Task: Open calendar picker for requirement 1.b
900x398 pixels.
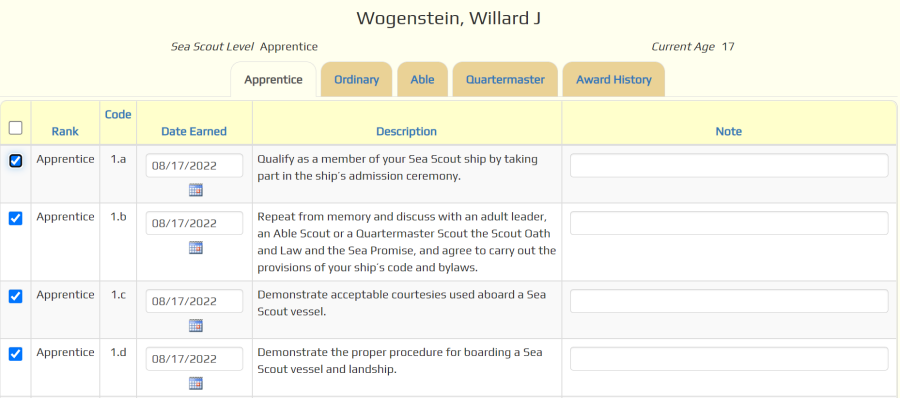Action: pos(196,248)
